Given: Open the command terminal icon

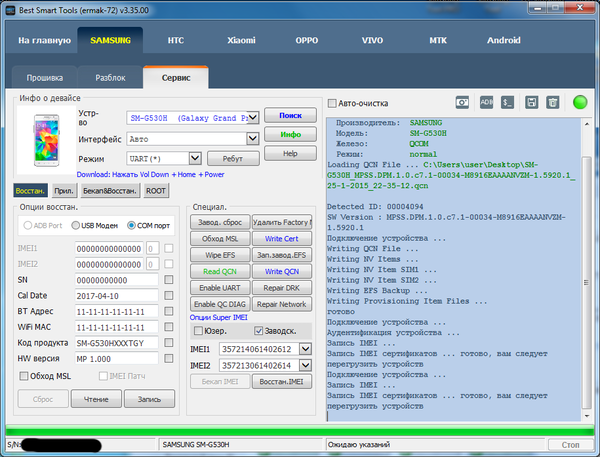Looking at the screenshot, I should click(508, 102).
